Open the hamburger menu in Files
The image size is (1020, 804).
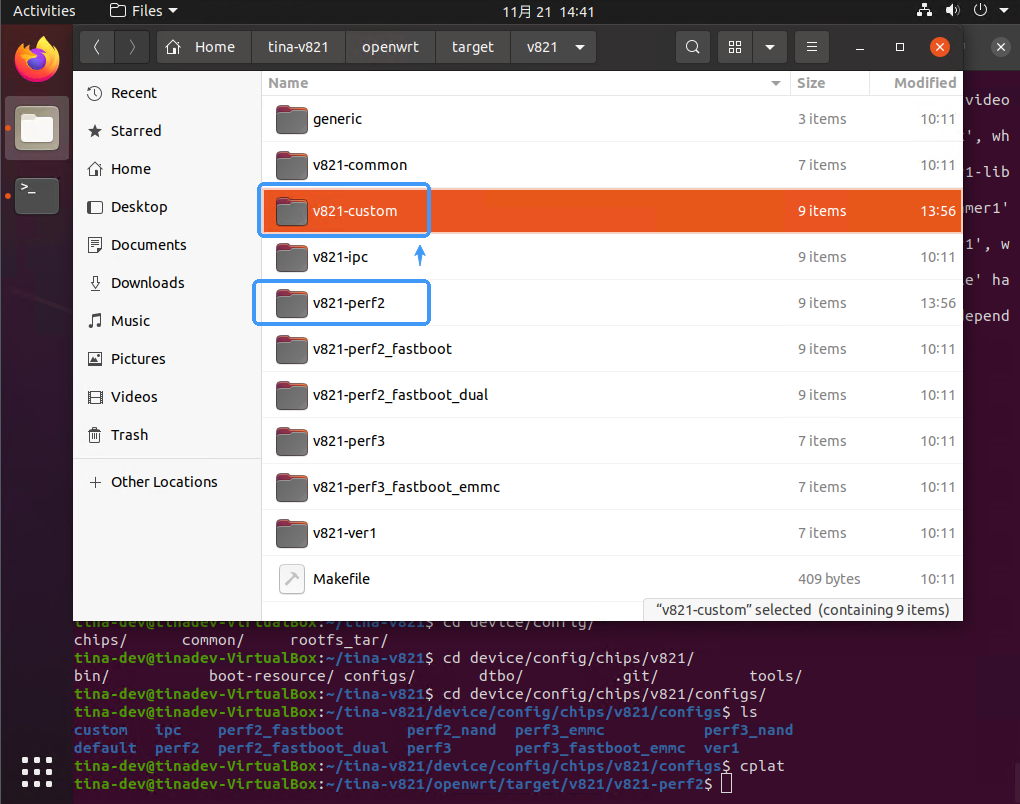[x=811, y=47]
